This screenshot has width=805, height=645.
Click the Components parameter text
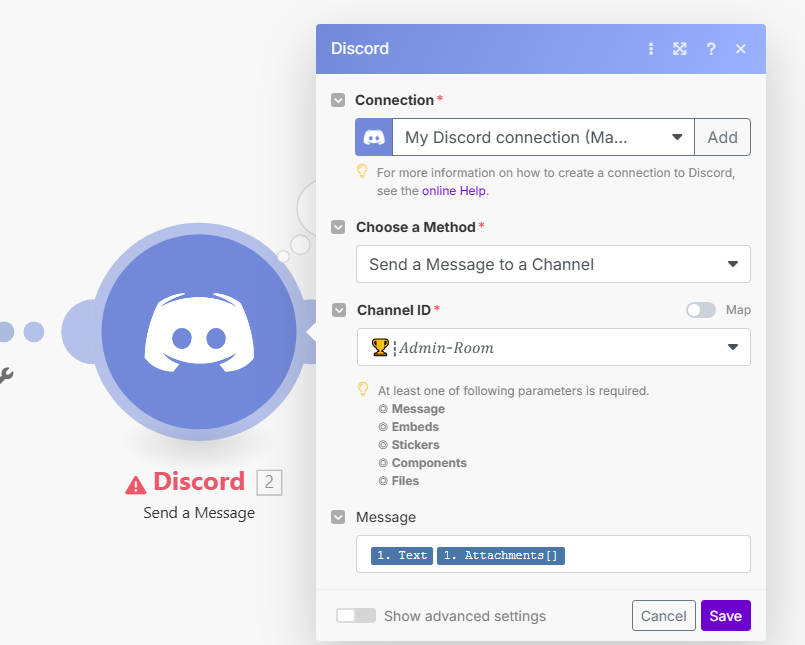429,463
